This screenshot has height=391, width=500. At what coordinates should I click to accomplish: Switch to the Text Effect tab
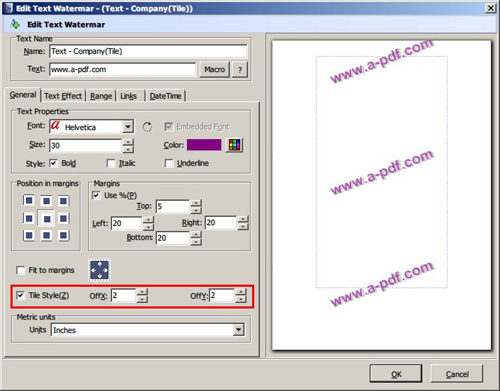point(63,96)
